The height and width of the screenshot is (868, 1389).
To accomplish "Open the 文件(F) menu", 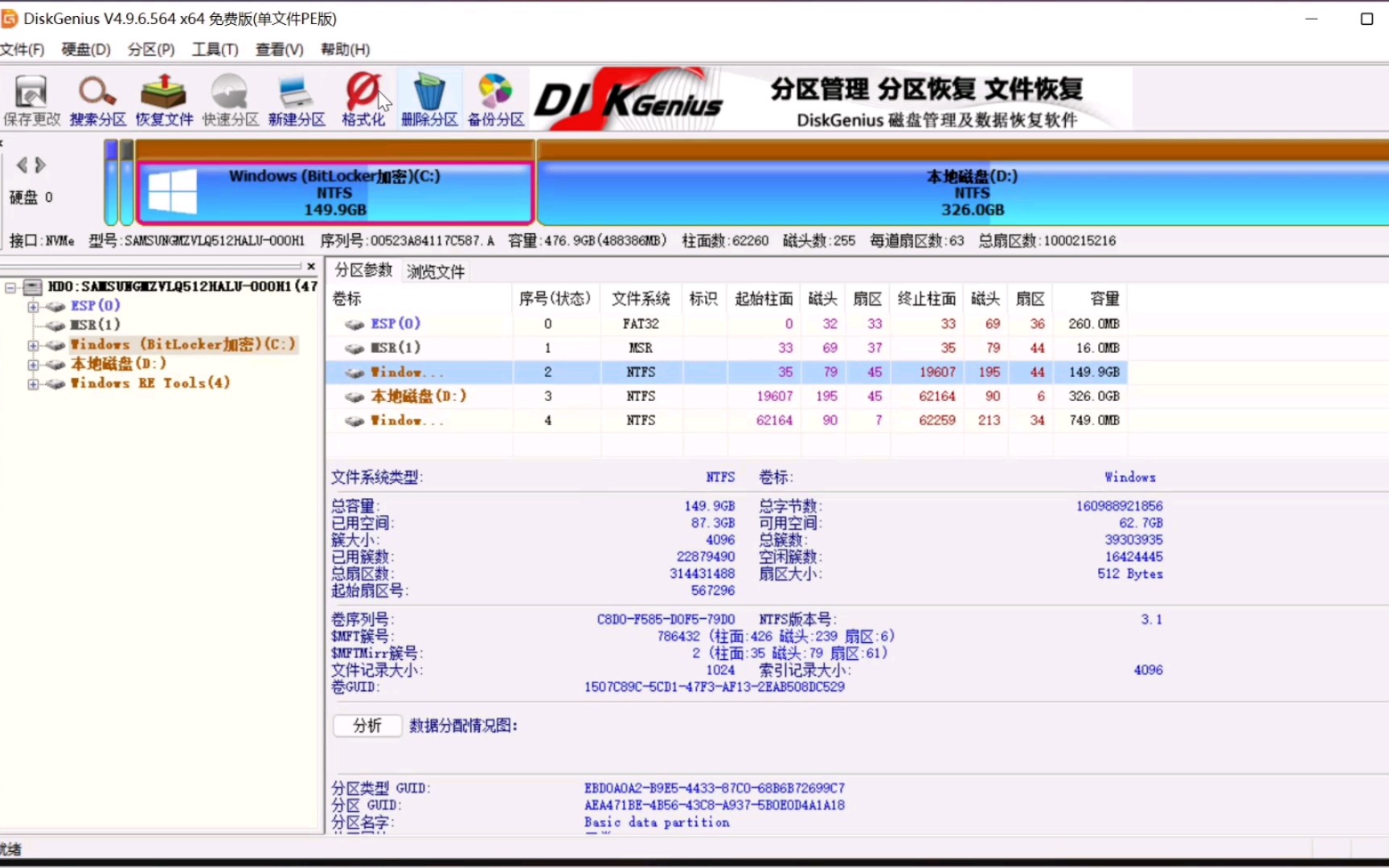I will [x=22, y=50].
